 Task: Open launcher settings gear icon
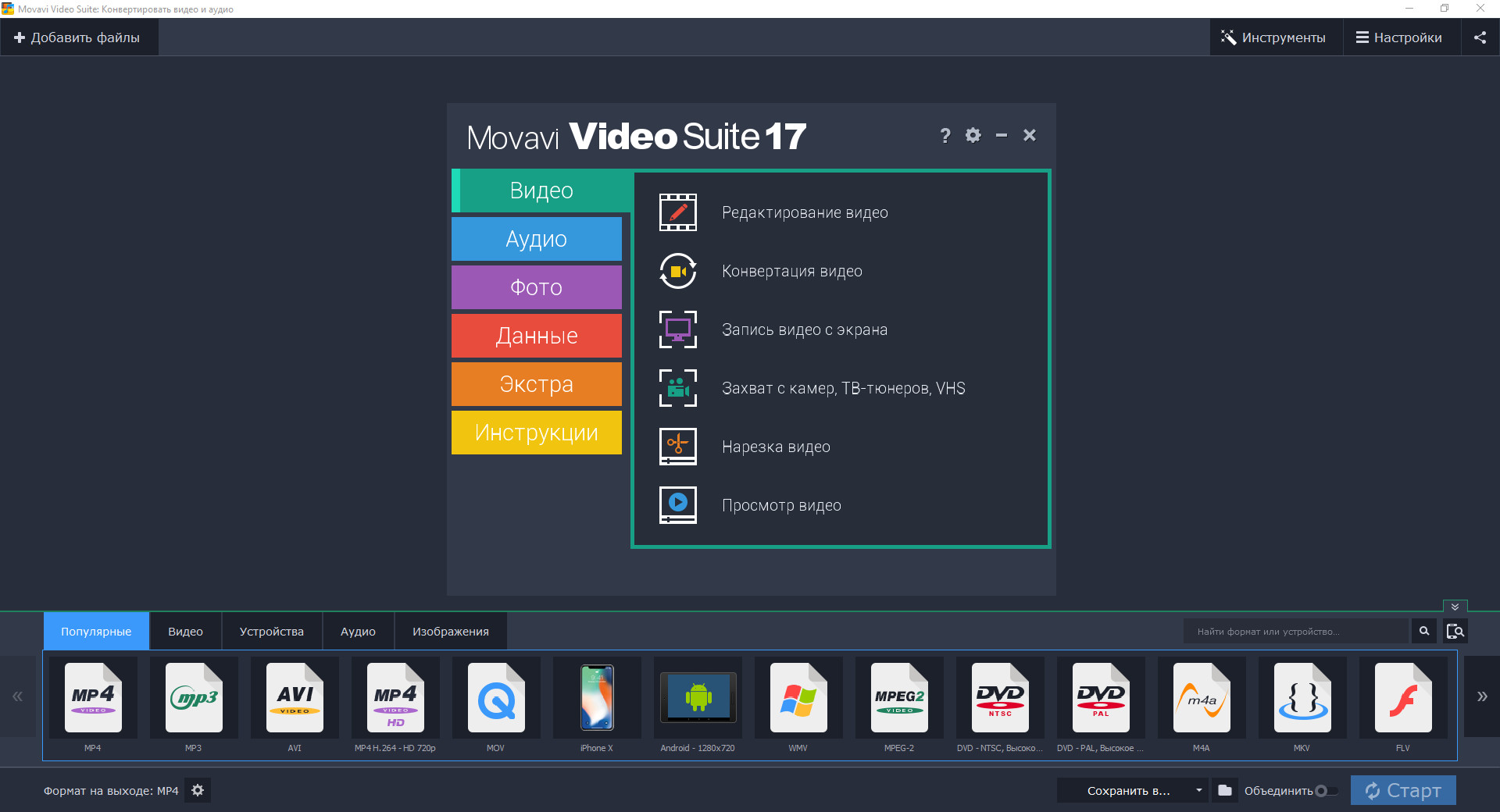(x=973, y=135)
